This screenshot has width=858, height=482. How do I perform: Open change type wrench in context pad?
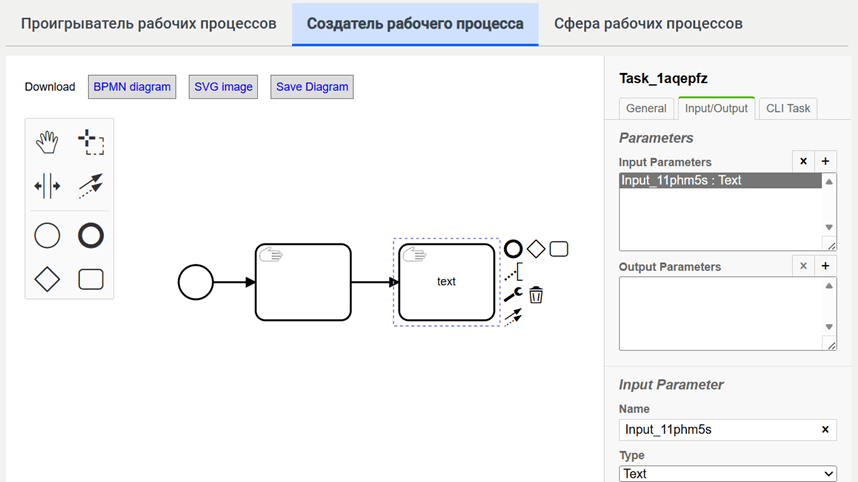(513, 295)
